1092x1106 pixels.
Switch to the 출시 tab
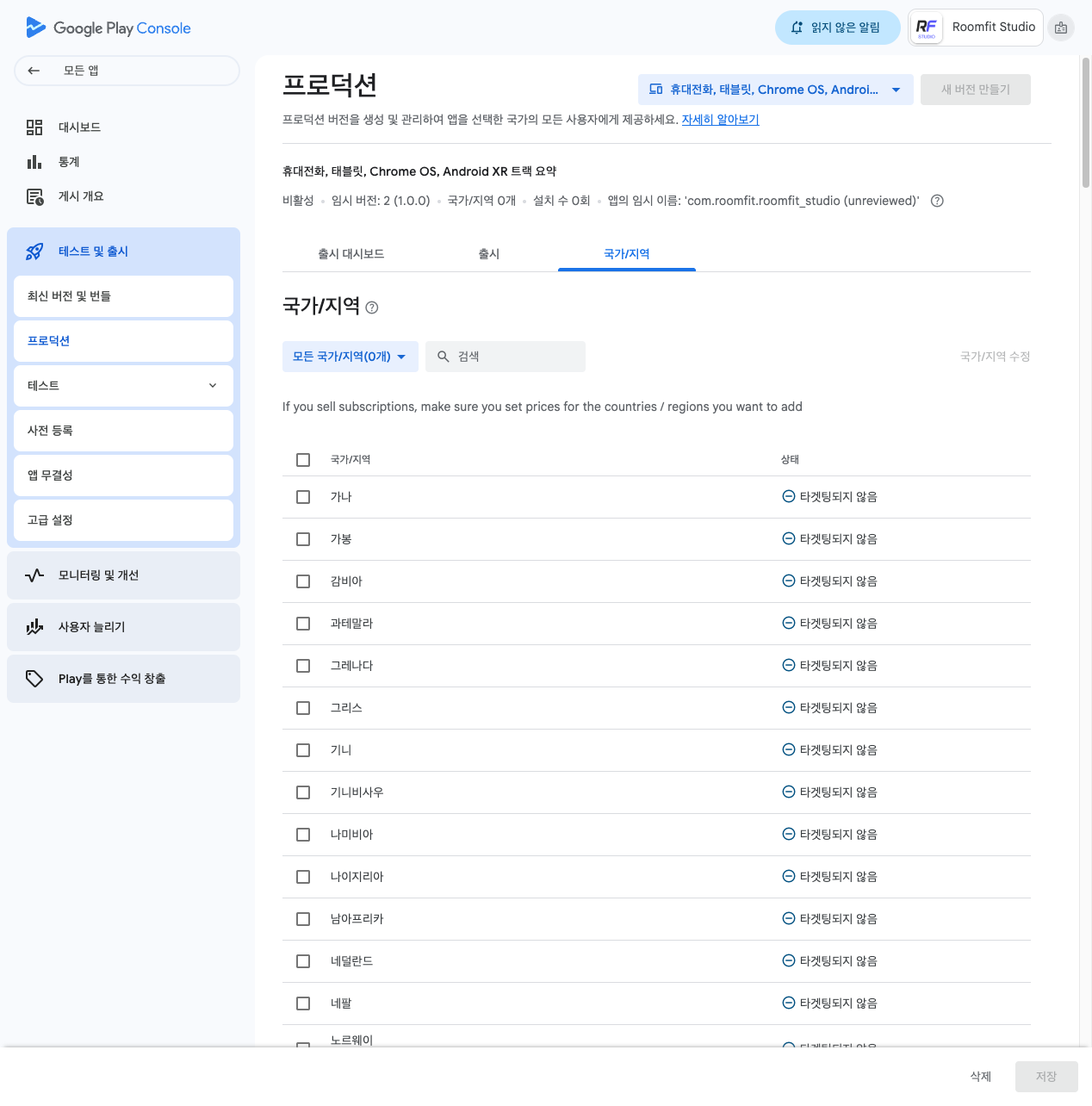489,254
